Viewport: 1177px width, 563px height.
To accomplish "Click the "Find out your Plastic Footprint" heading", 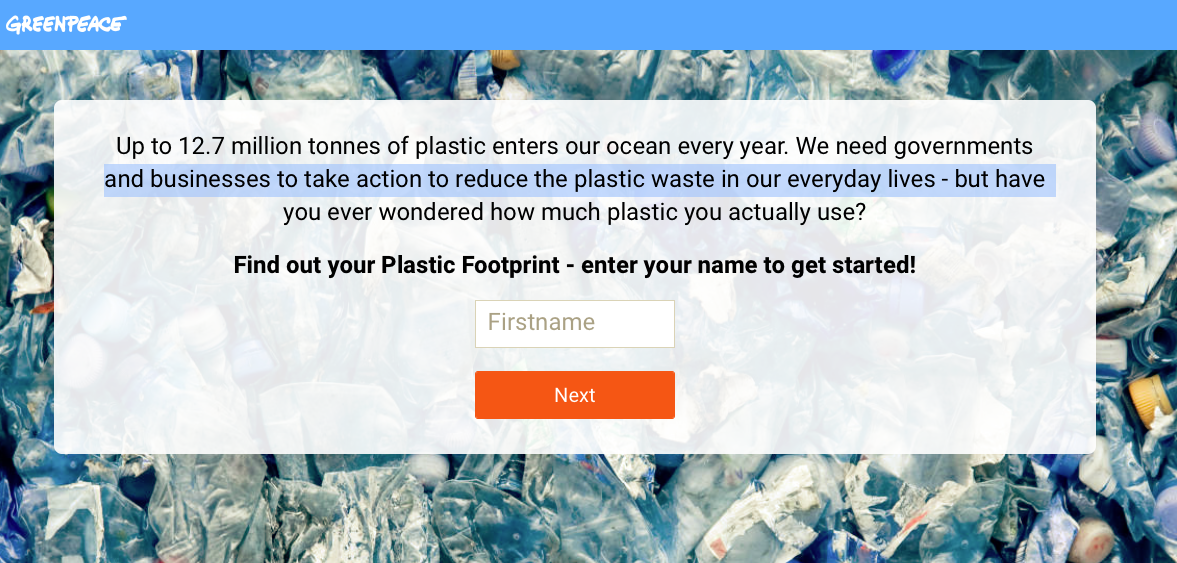I will pyautogui.click(x=574, y=265).
